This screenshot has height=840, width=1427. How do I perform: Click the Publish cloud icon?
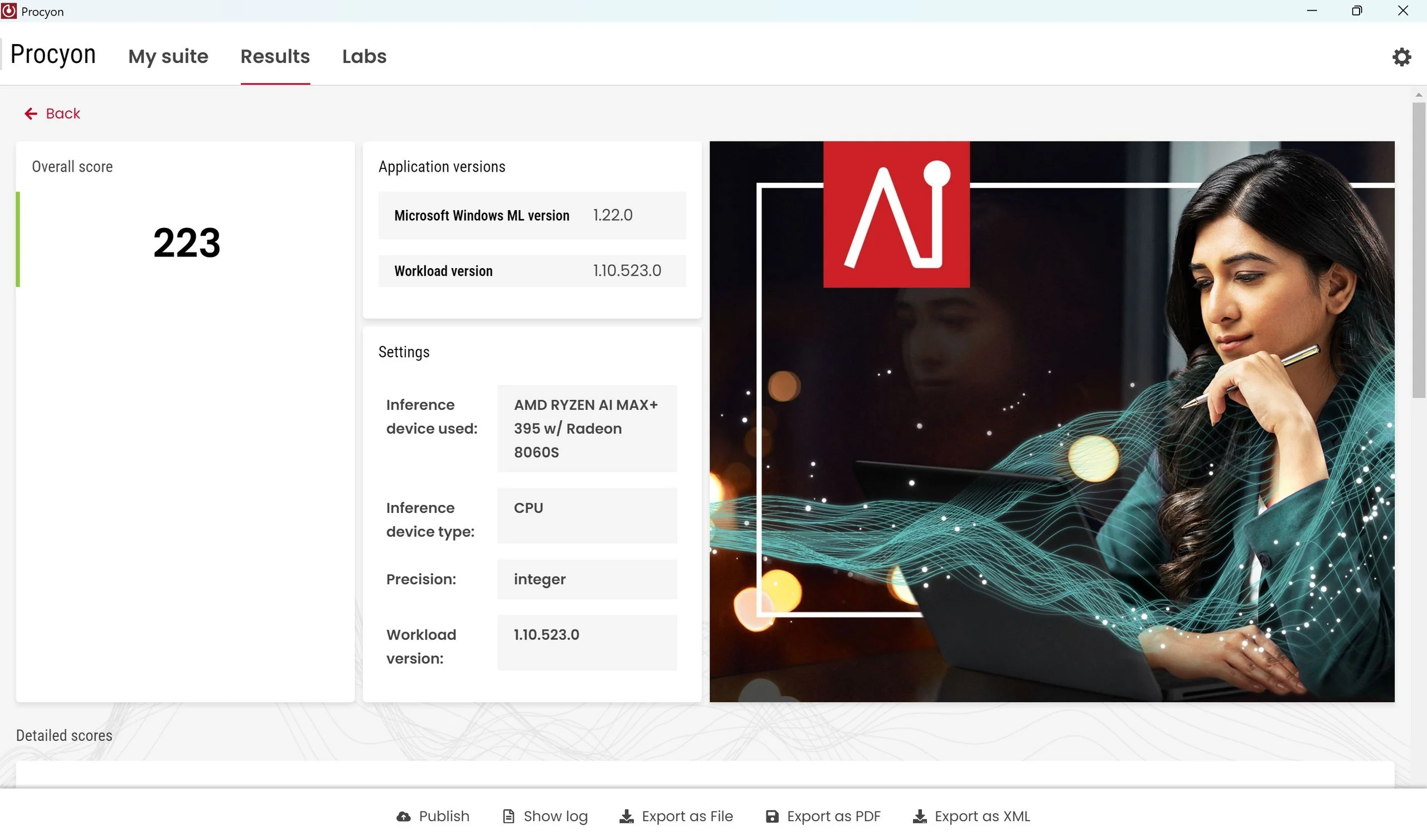(x=403, y=816)
